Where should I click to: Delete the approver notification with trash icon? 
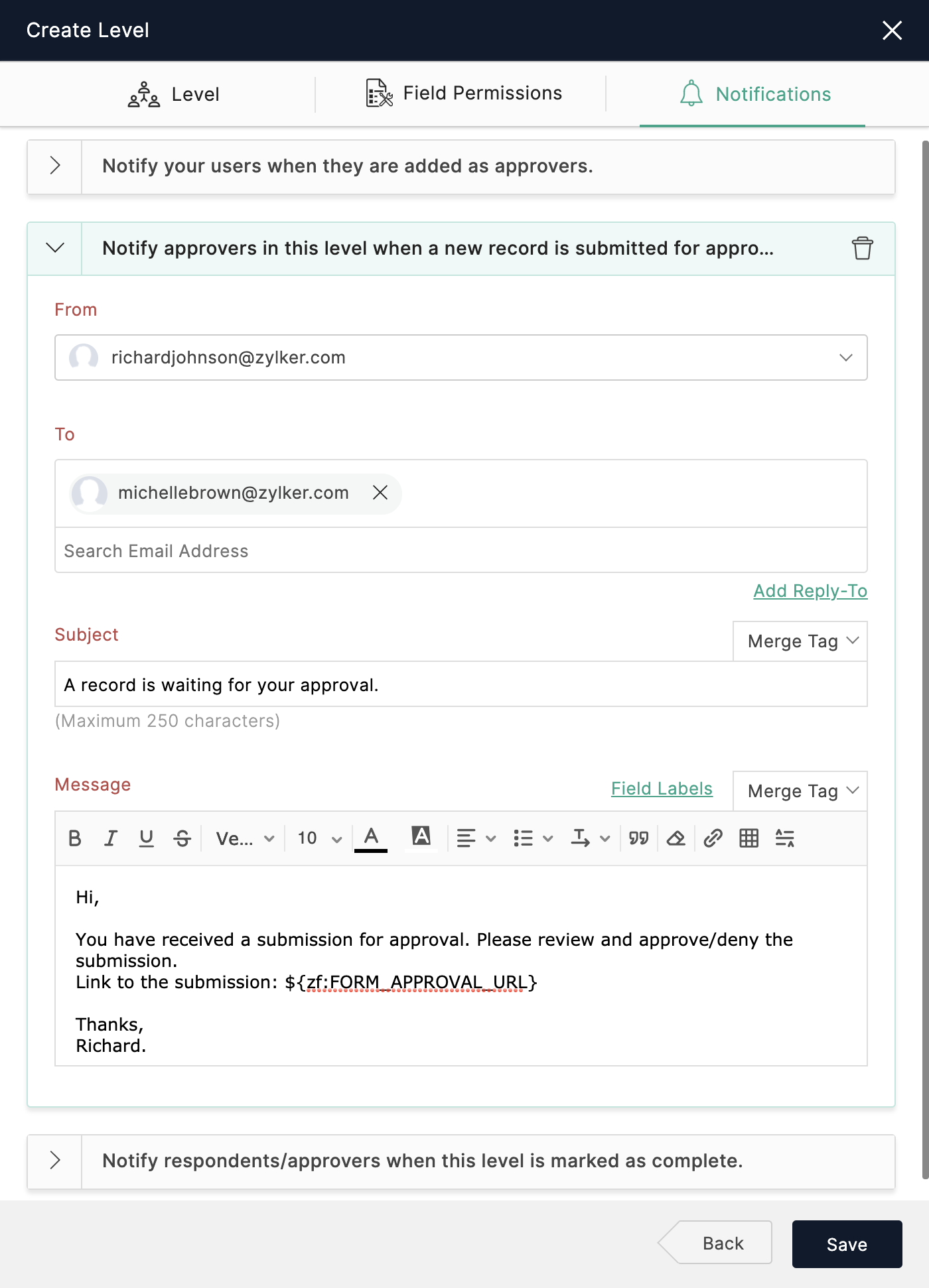[862, 248]
